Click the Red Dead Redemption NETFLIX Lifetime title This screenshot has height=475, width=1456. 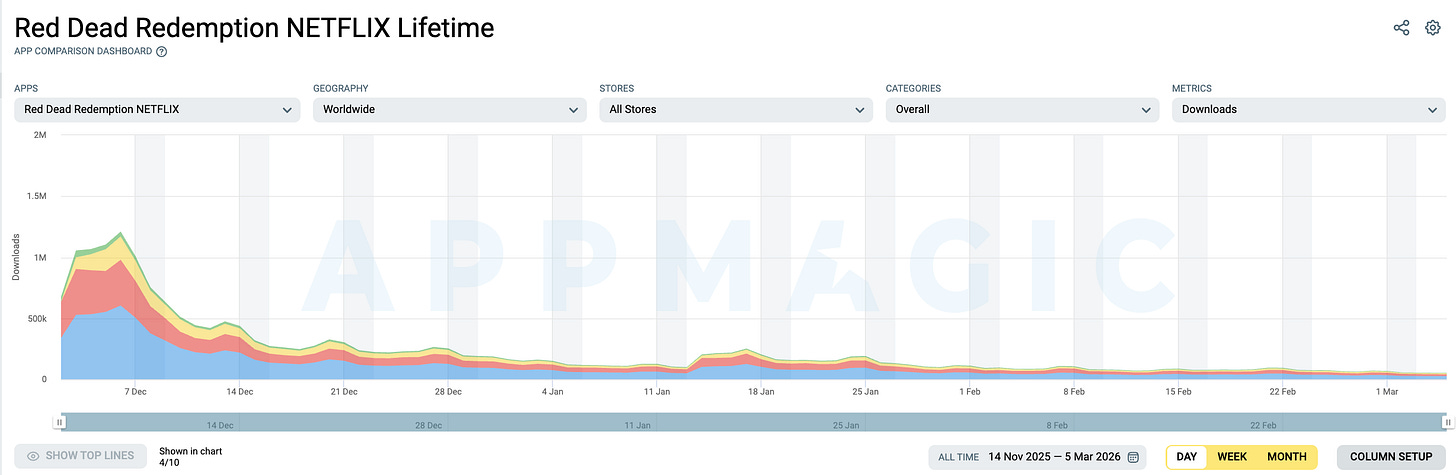(x=254, y=27)
